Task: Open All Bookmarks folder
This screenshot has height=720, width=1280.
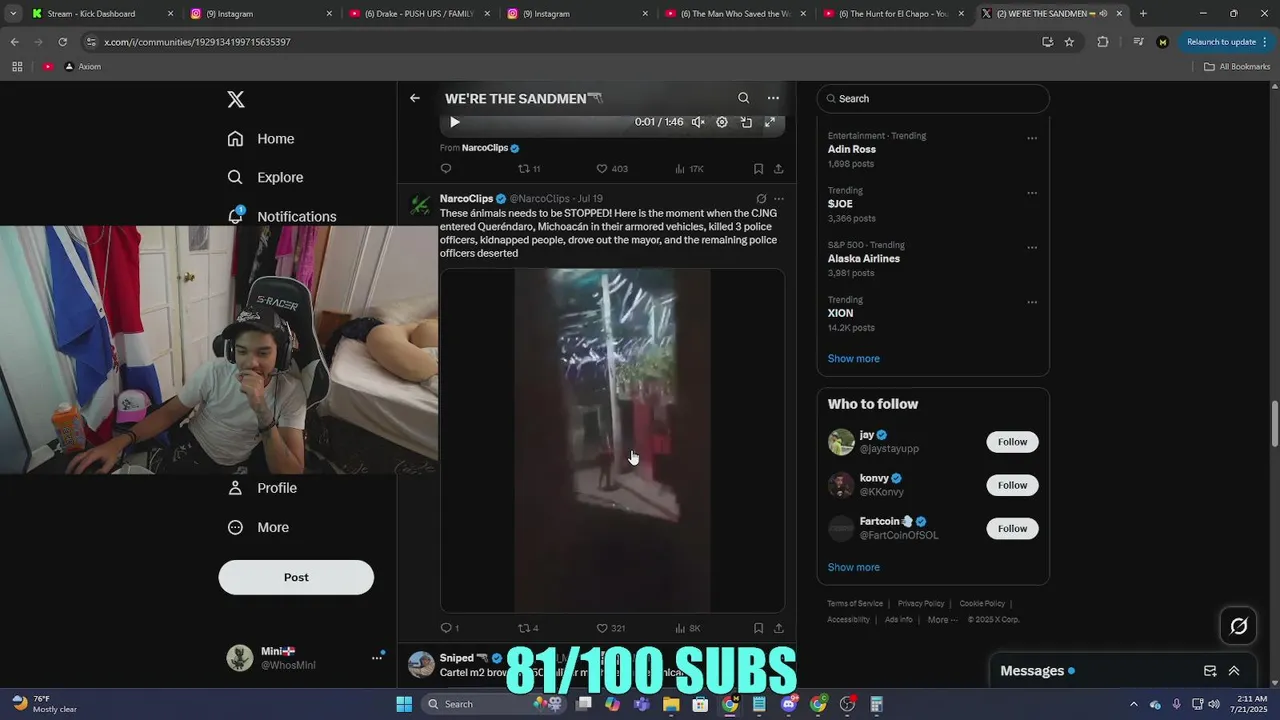Action: [x=1237, y=66]
